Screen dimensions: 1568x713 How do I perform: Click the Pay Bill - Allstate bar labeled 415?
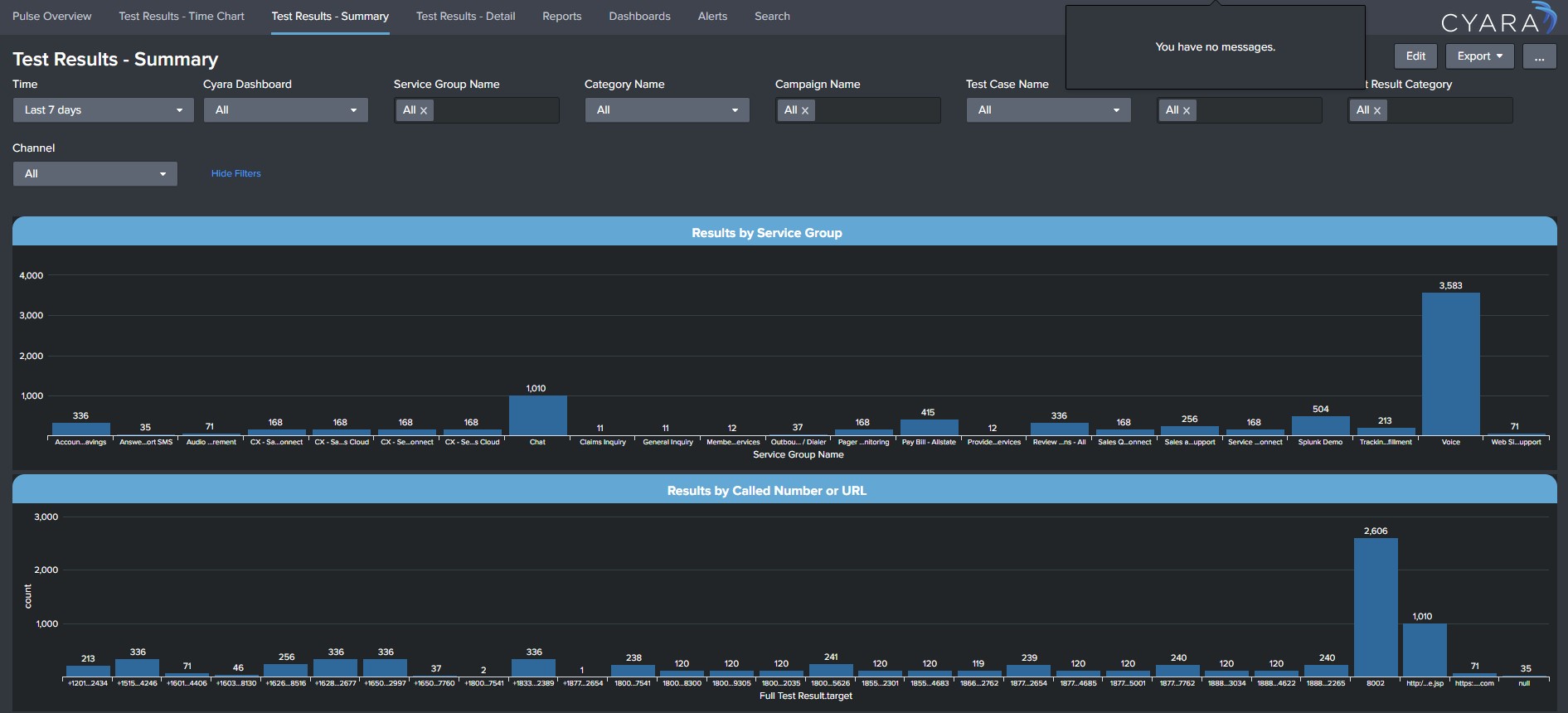[x=929, y=427]
